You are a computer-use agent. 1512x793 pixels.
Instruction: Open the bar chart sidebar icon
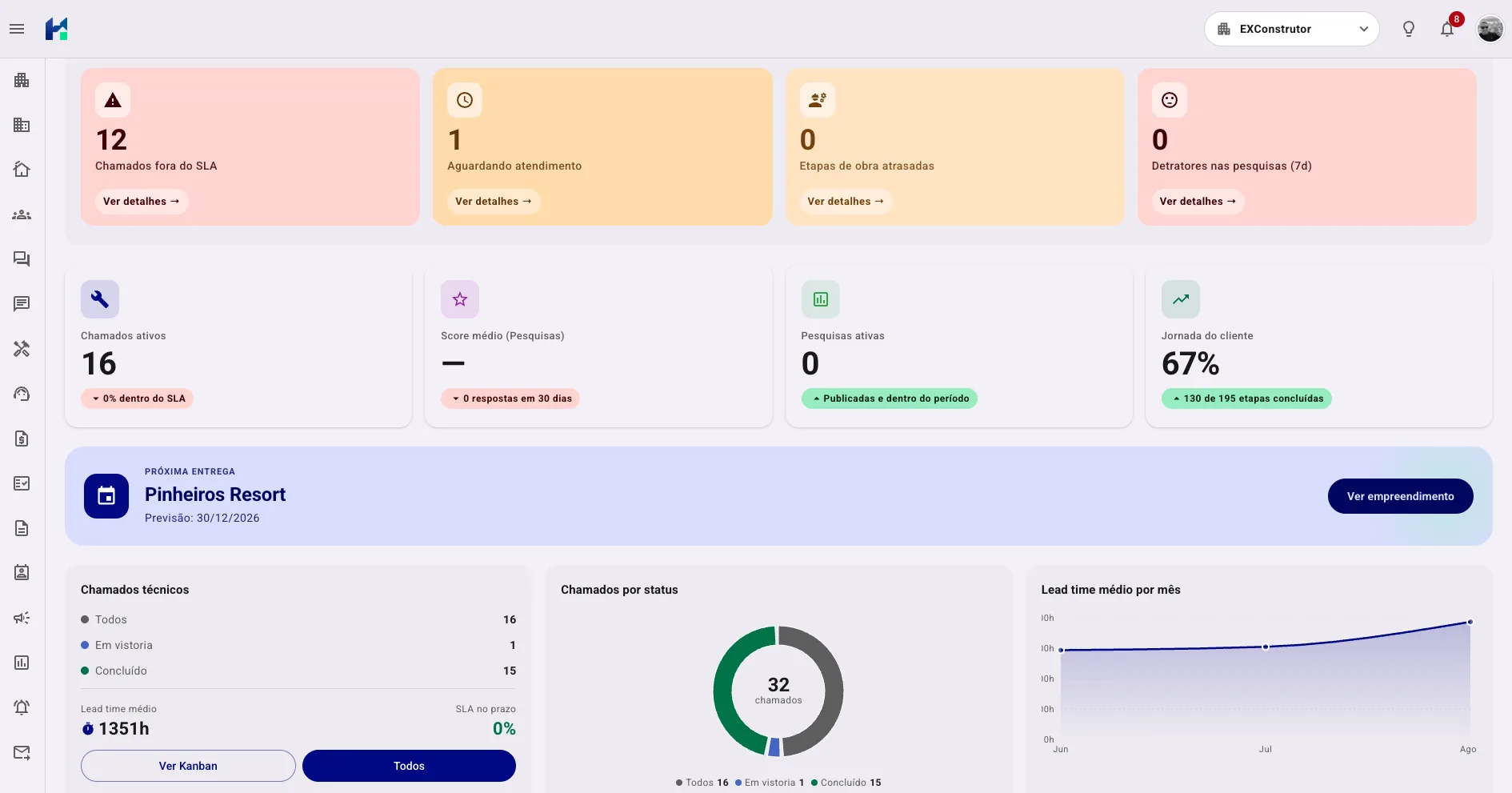22,663
